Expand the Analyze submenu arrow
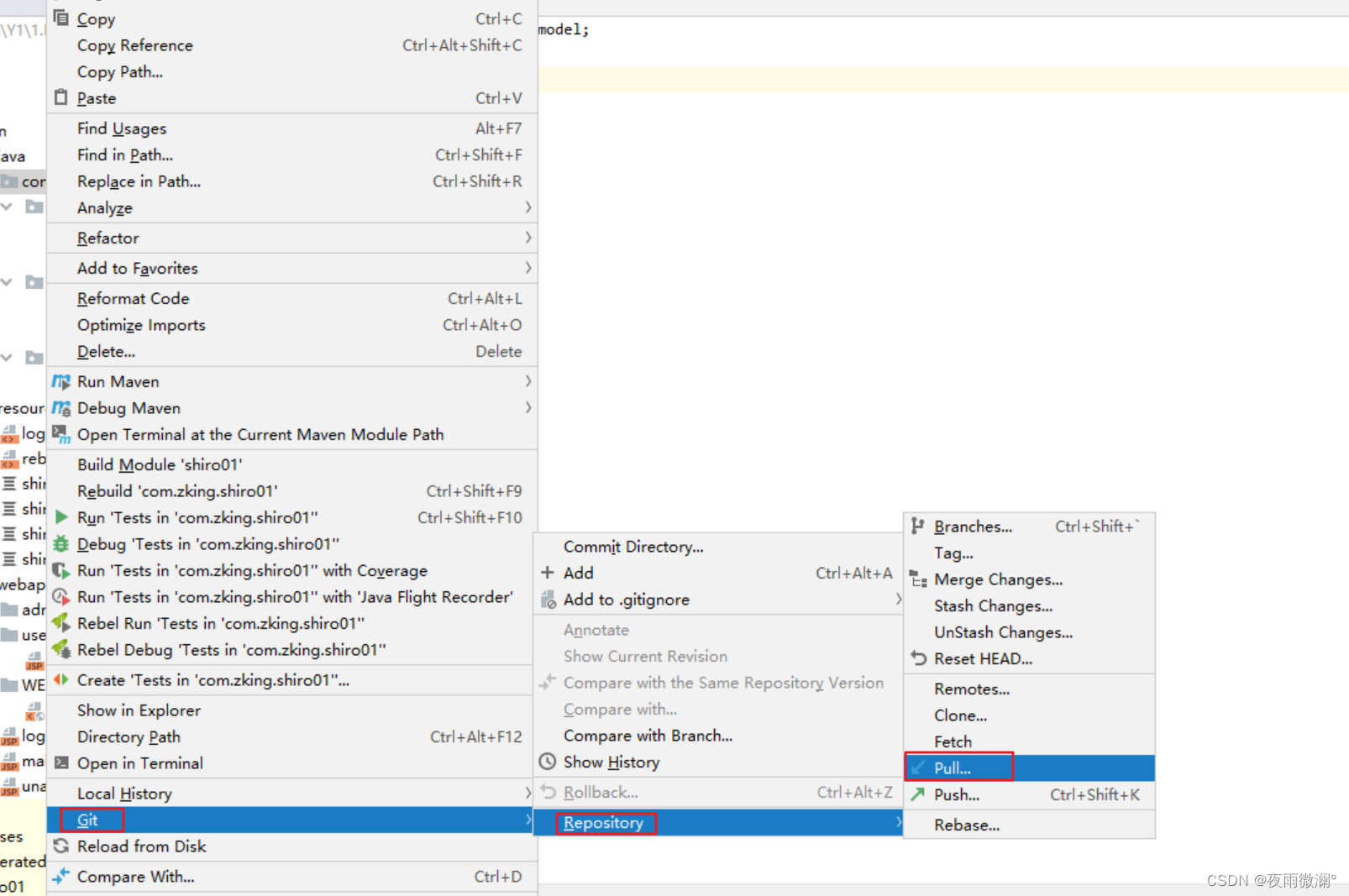Image resolution: width=1349 pixels, height=896 pixels. tap(528, 207)
